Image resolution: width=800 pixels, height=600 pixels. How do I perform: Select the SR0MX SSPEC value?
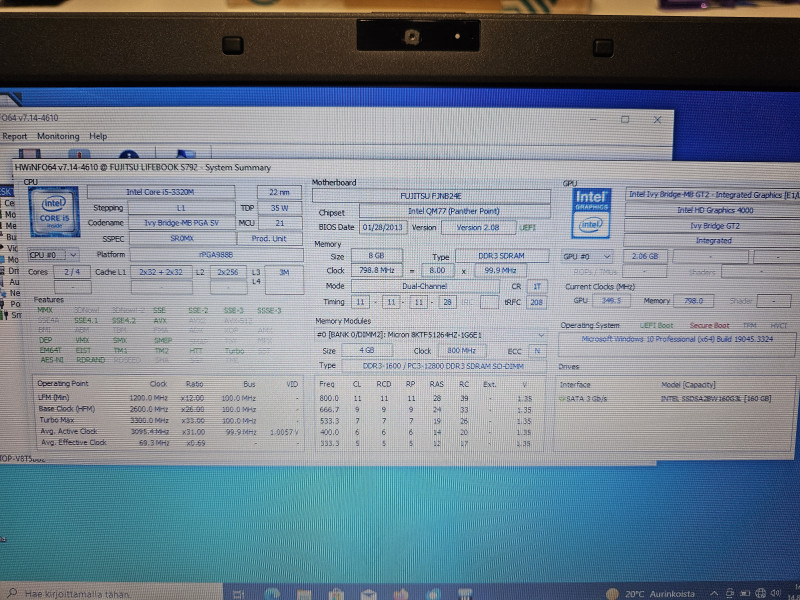[182, 238]
